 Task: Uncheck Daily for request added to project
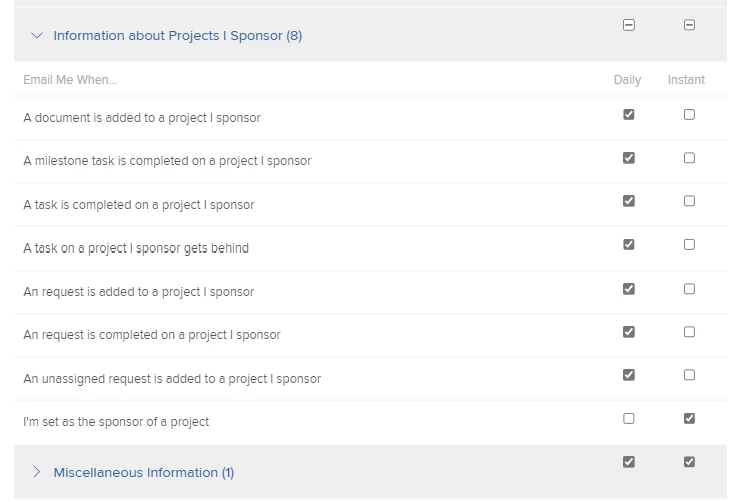pyautogui.click(x=628, y=289)
